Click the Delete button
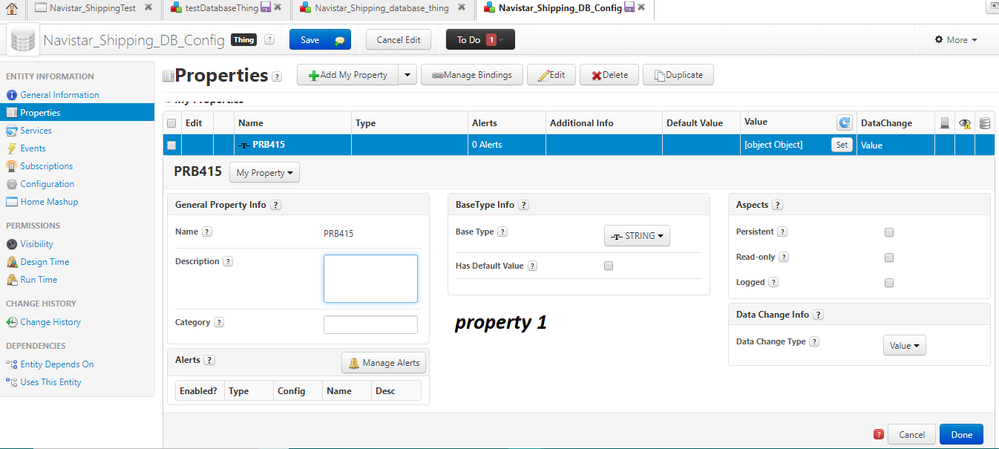Screen dimensions: 999x449 [609, 75]
